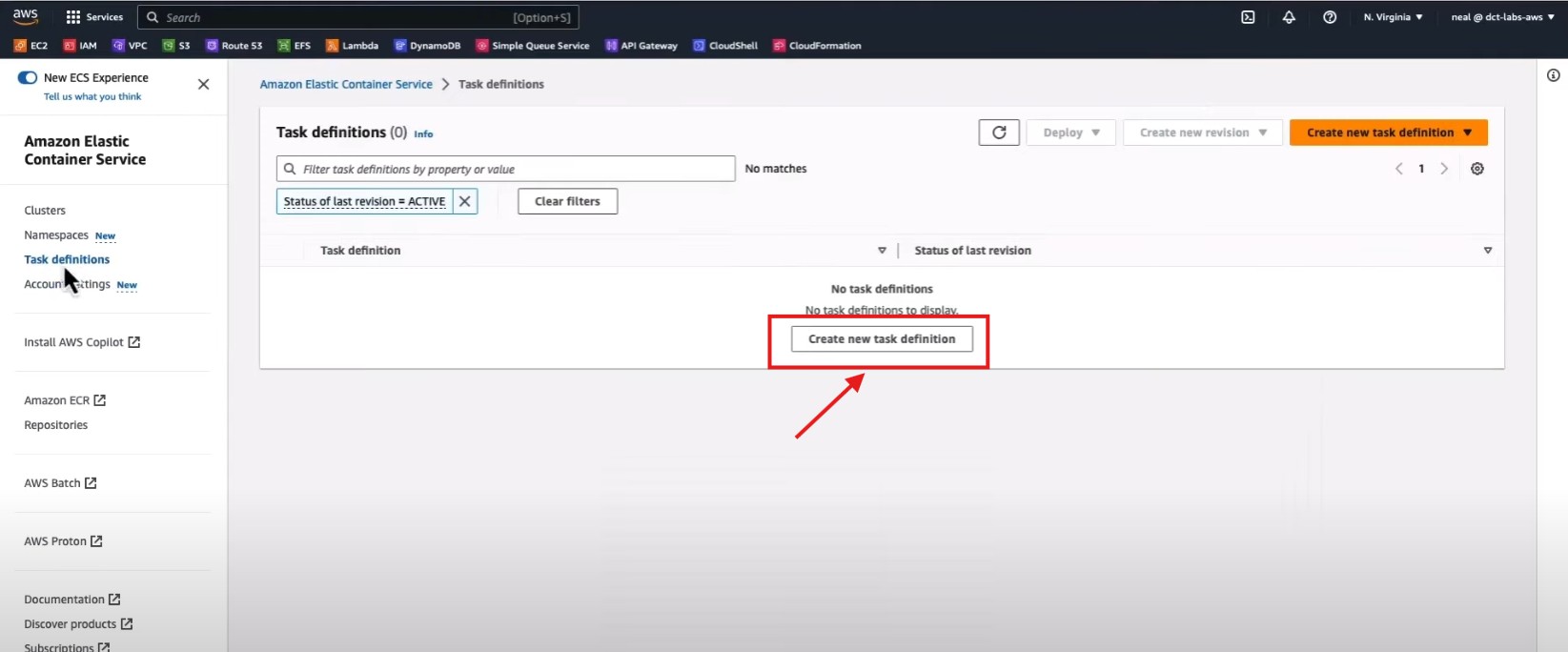
Task: Open the help question mark icon
Action: (1329, 17)
